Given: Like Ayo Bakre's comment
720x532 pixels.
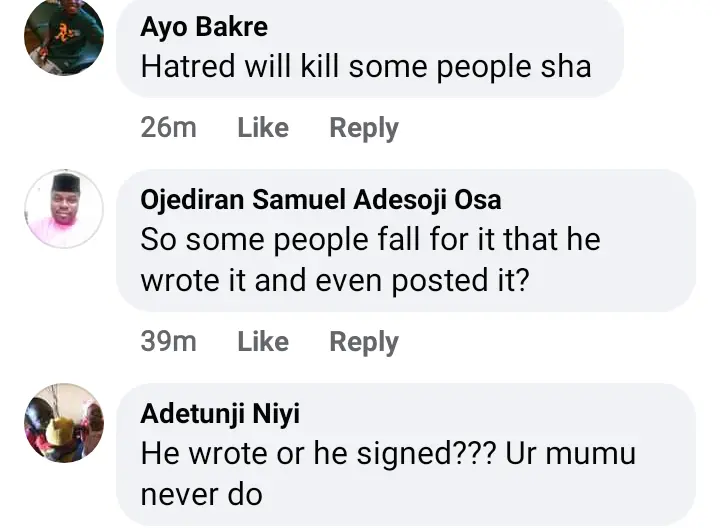Looking at the screenshot, I should pos(263,128).
